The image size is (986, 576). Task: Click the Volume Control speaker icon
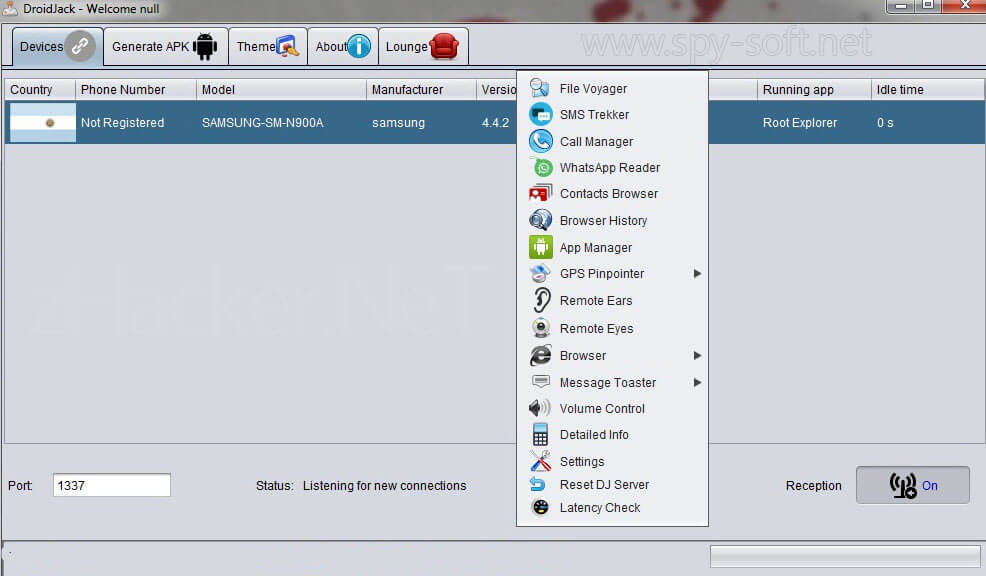(540, 408)
